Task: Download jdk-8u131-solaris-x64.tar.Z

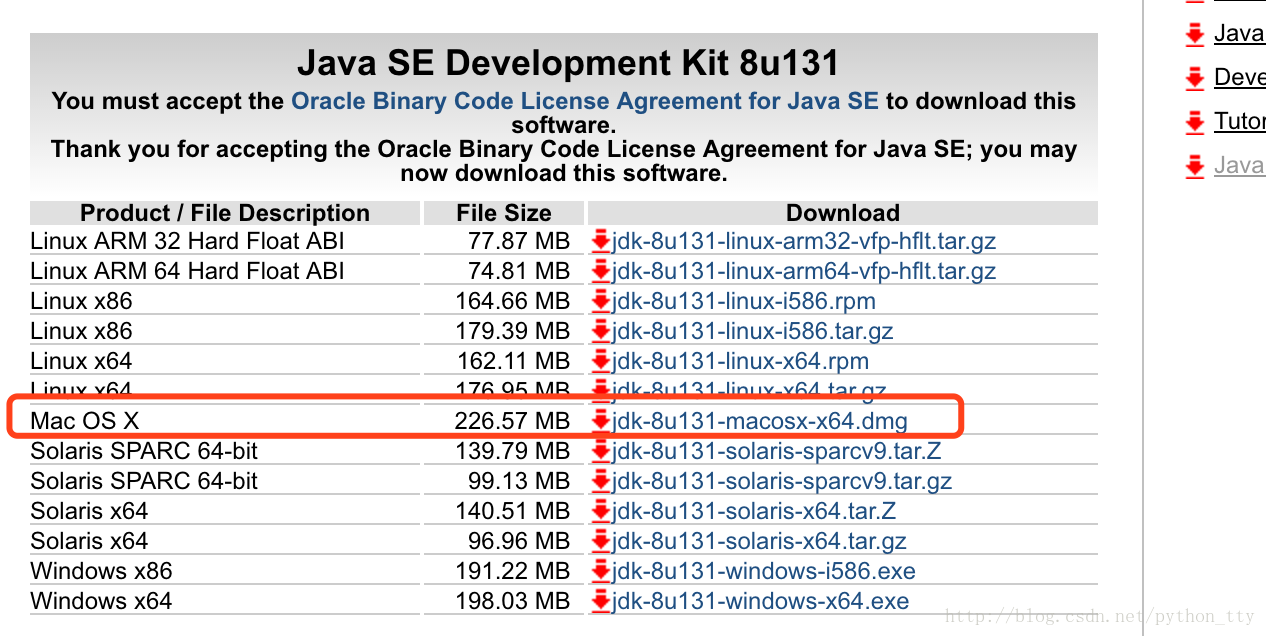Action: pos(754,511)
